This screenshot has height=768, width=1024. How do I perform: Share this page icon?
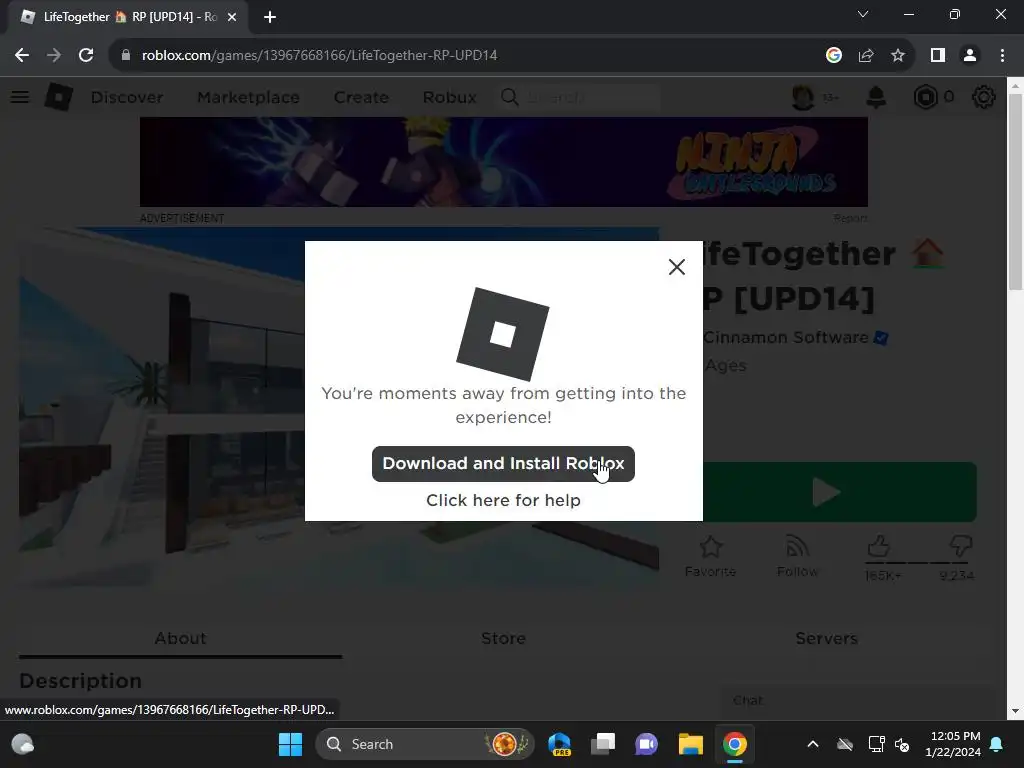pyautogui.click(x=866, y=56)
